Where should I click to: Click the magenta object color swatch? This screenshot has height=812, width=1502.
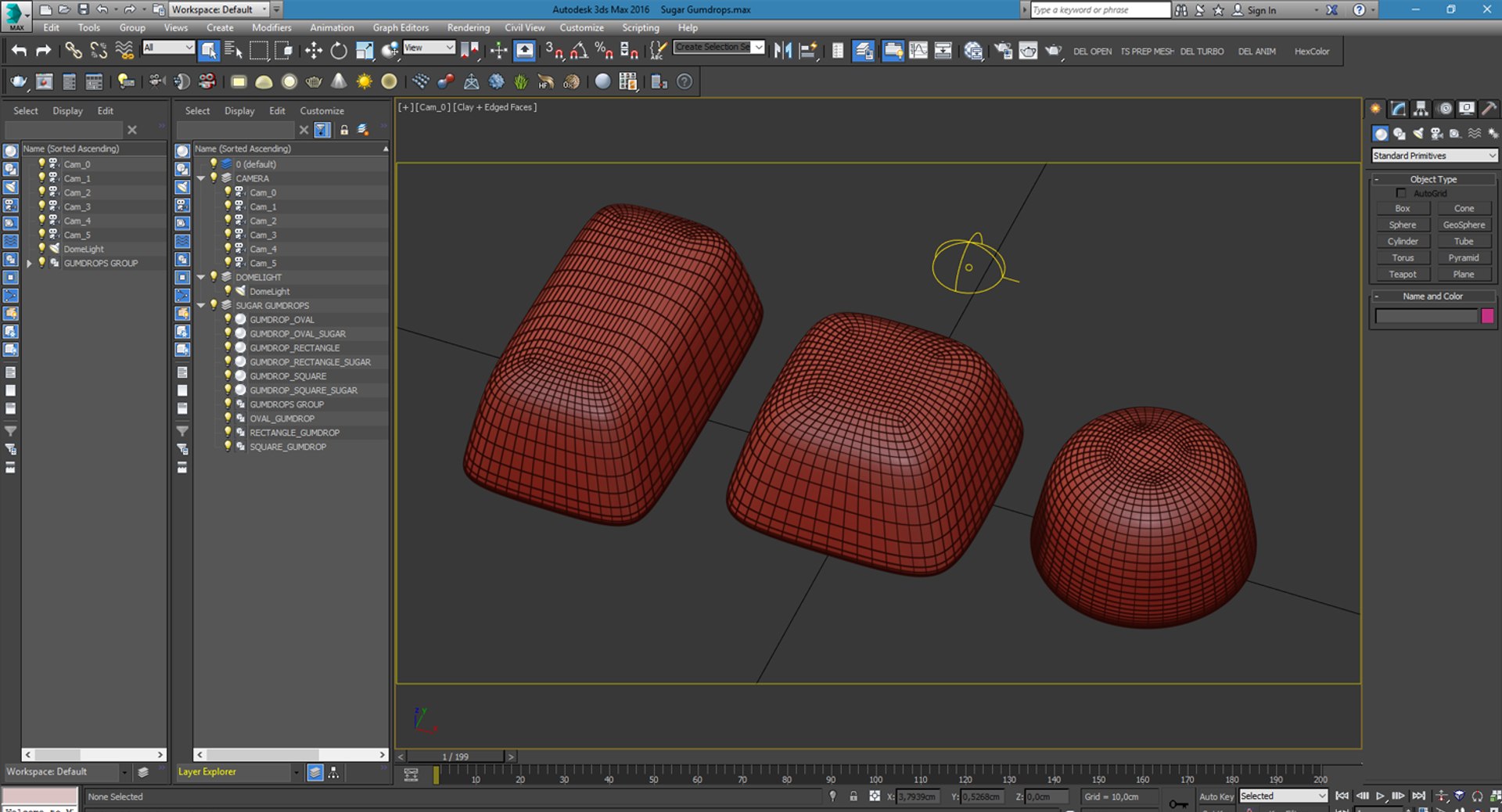pyautogui.click(x=1488, y=316)
